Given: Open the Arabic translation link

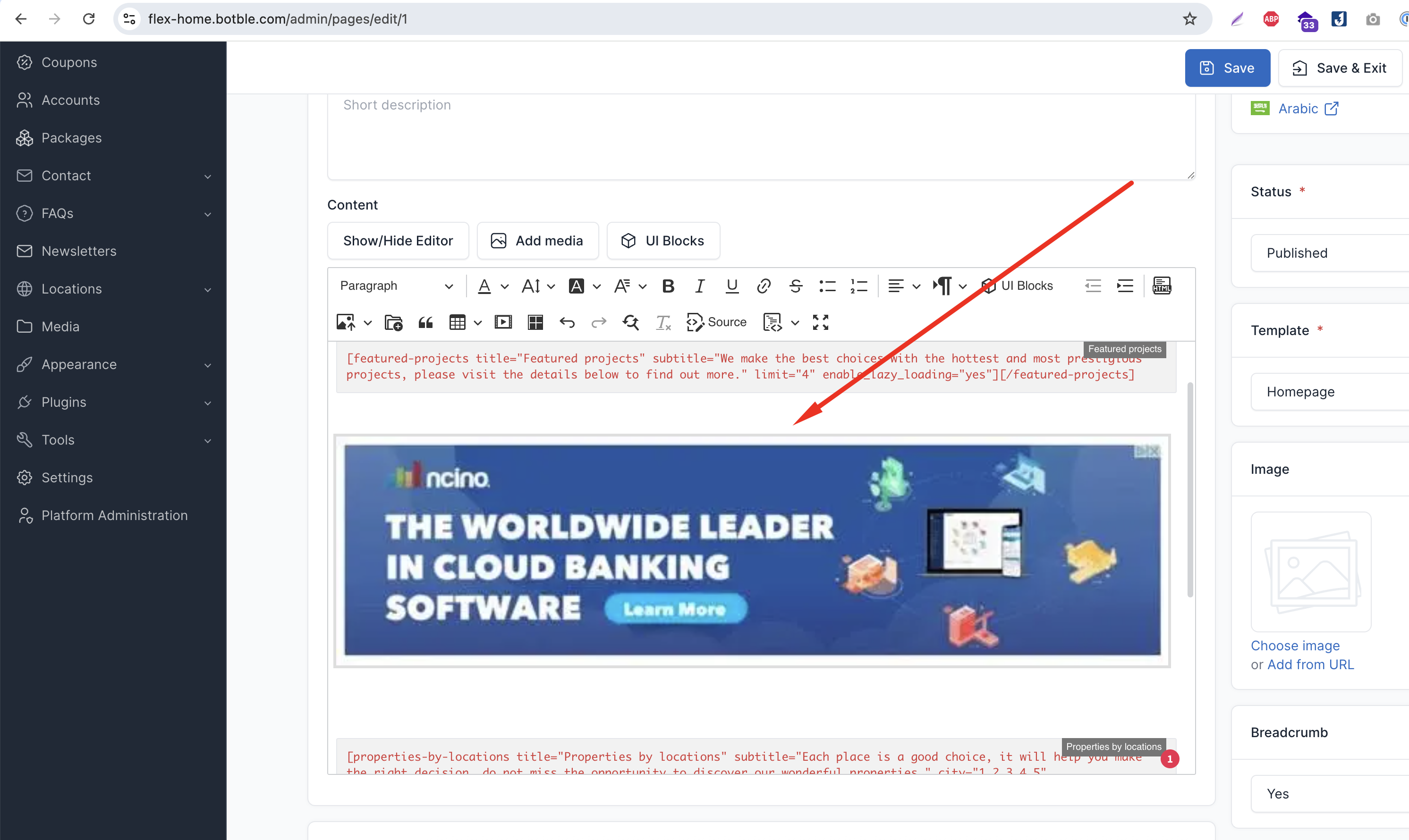Looking at the screenshot, I should [1308, 108].
